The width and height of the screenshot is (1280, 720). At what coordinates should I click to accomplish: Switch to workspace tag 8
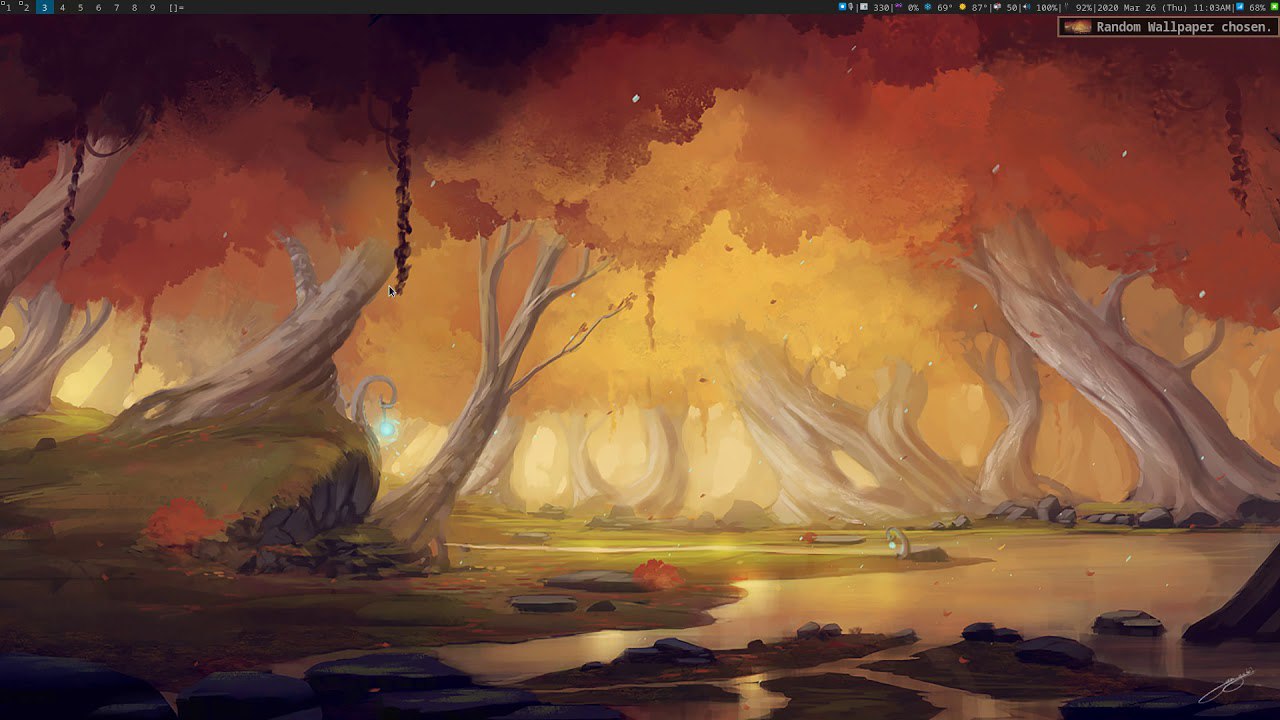tap(134, 7)
